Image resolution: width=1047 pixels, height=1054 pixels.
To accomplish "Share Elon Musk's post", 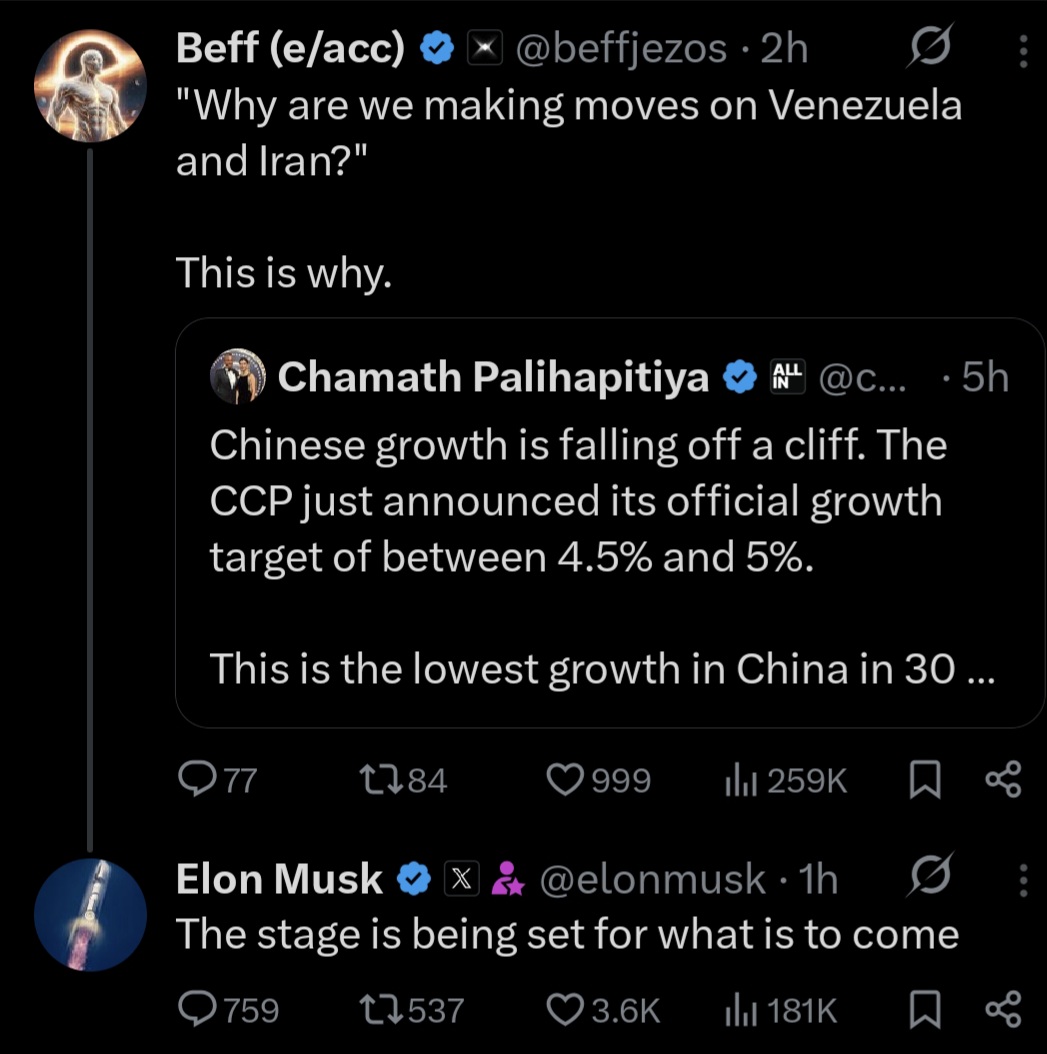I will coord(1003,1010).
